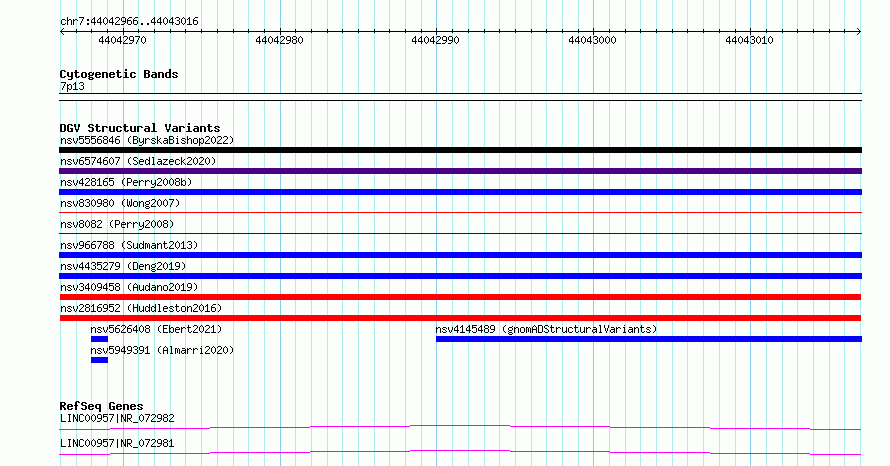Select the black nsv5556846 variant bar

460,150
